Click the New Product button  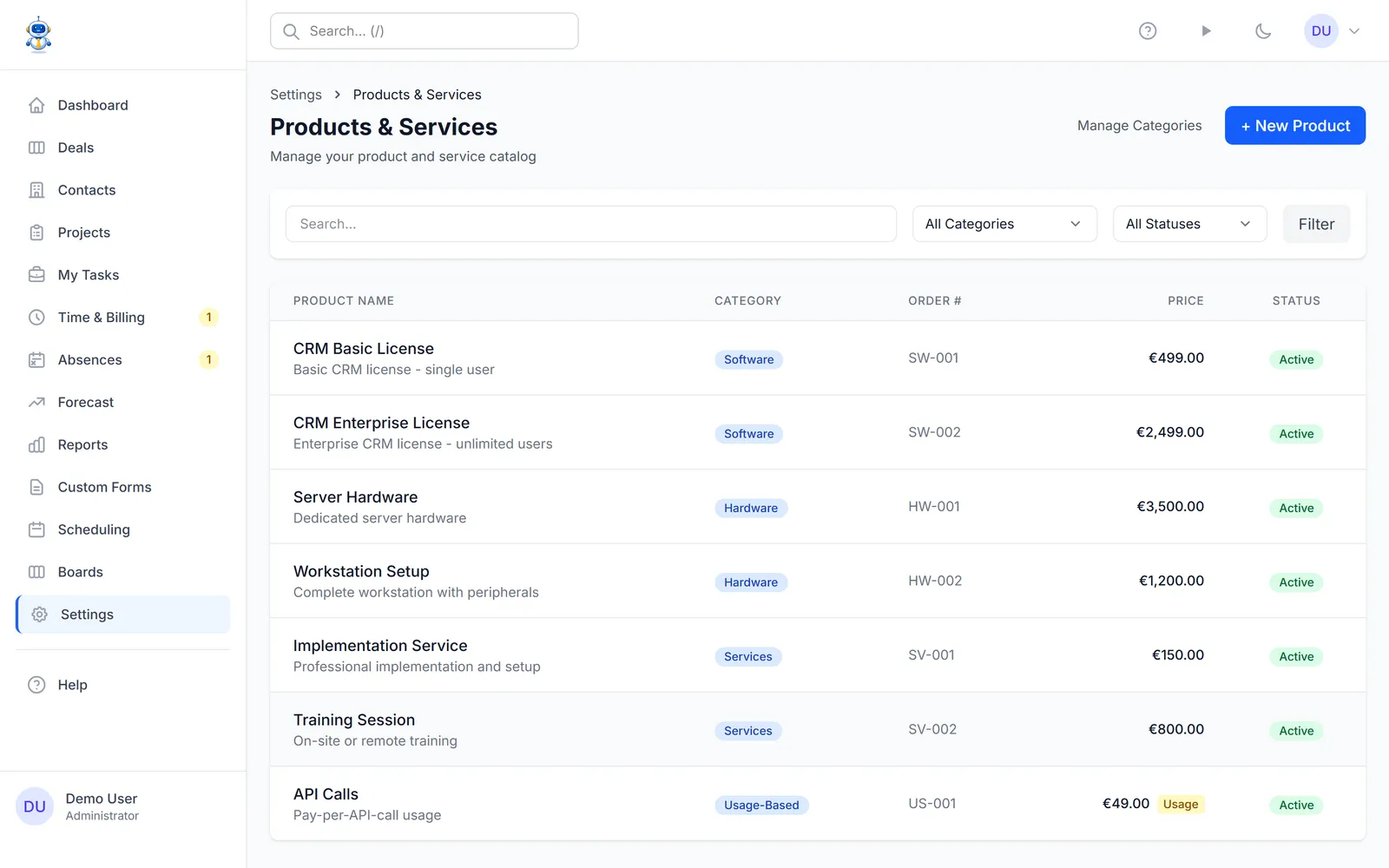pos(1294,126)
